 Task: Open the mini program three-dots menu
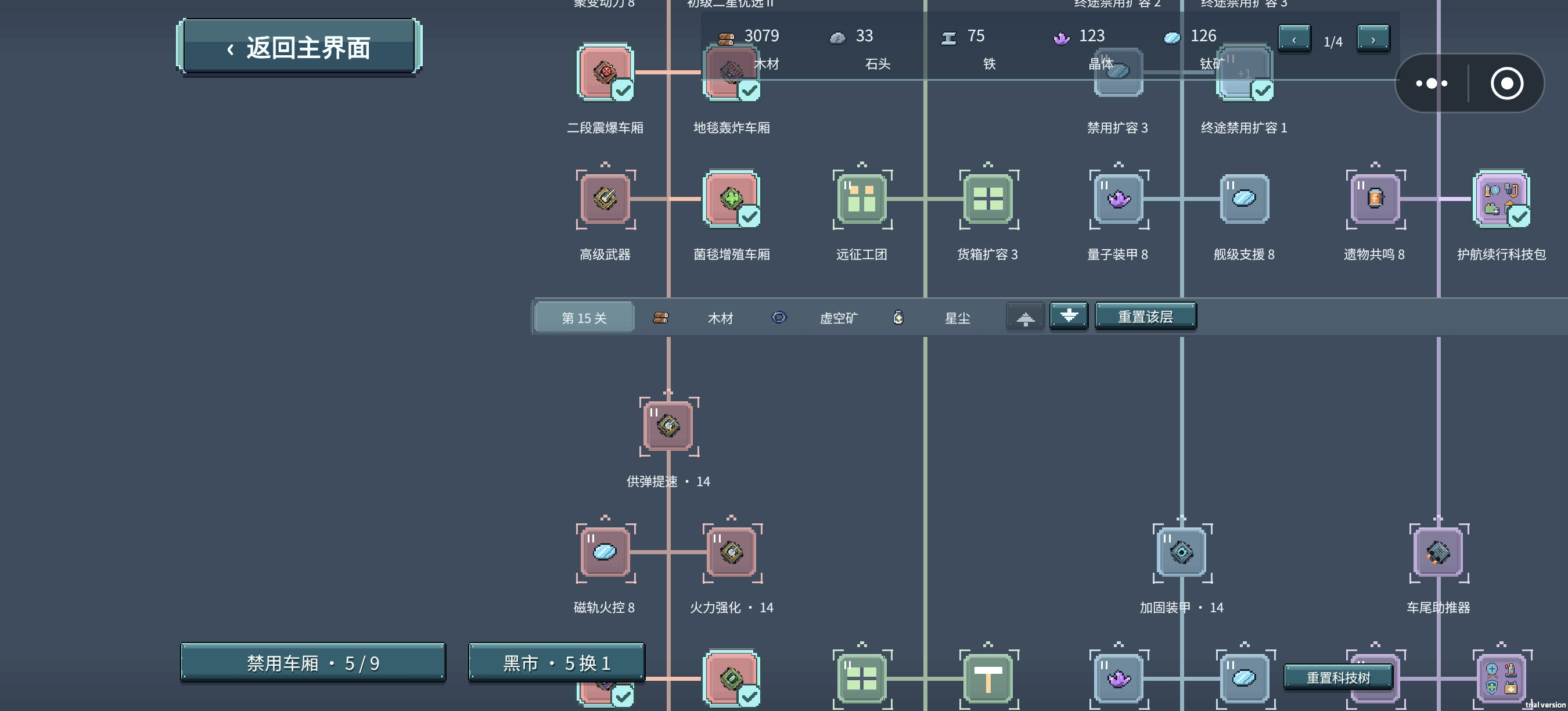pyautogui.click(x=1432, y=84)
